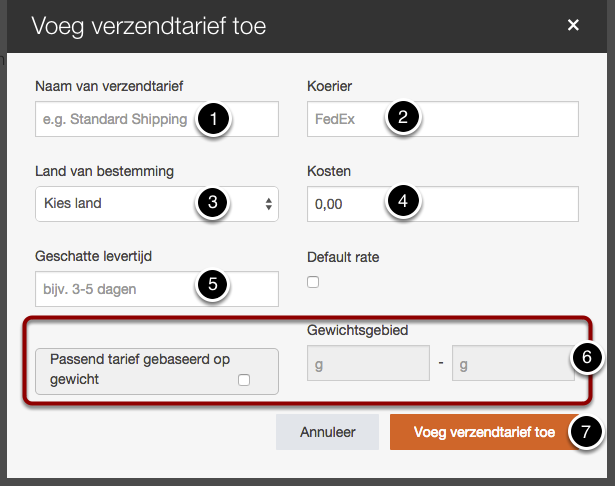The image size is (615, 486).
Task: Click the numbered marker 5 badge
Action: tap(213, 287)
